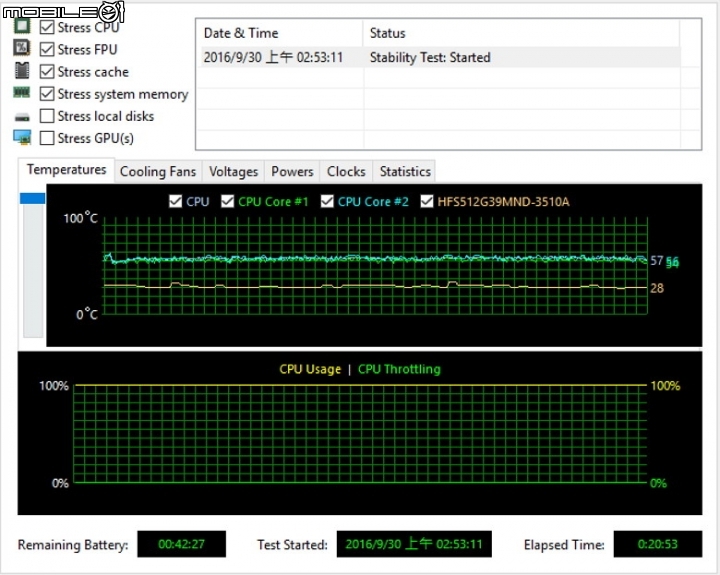Click the CPU Usage legend label

point(310,369)
